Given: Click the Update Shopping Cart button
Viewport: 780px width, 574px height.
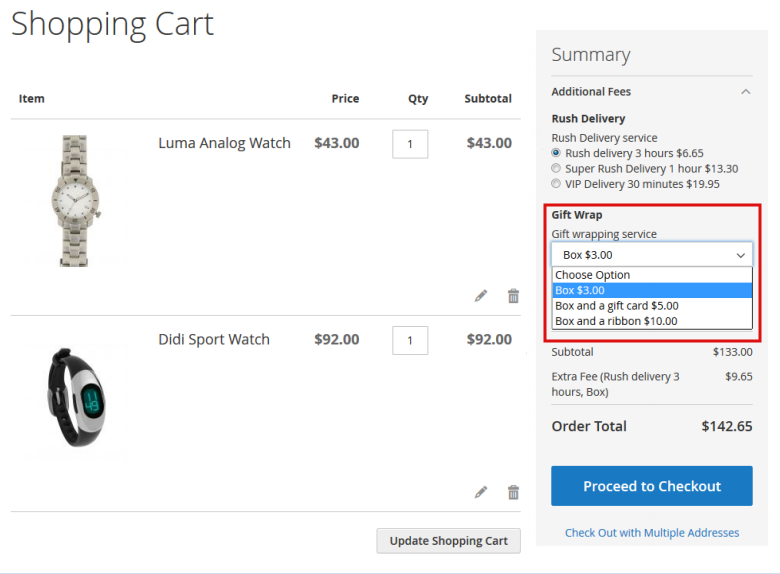Looking at the screenshot, I should click(448, 541).
